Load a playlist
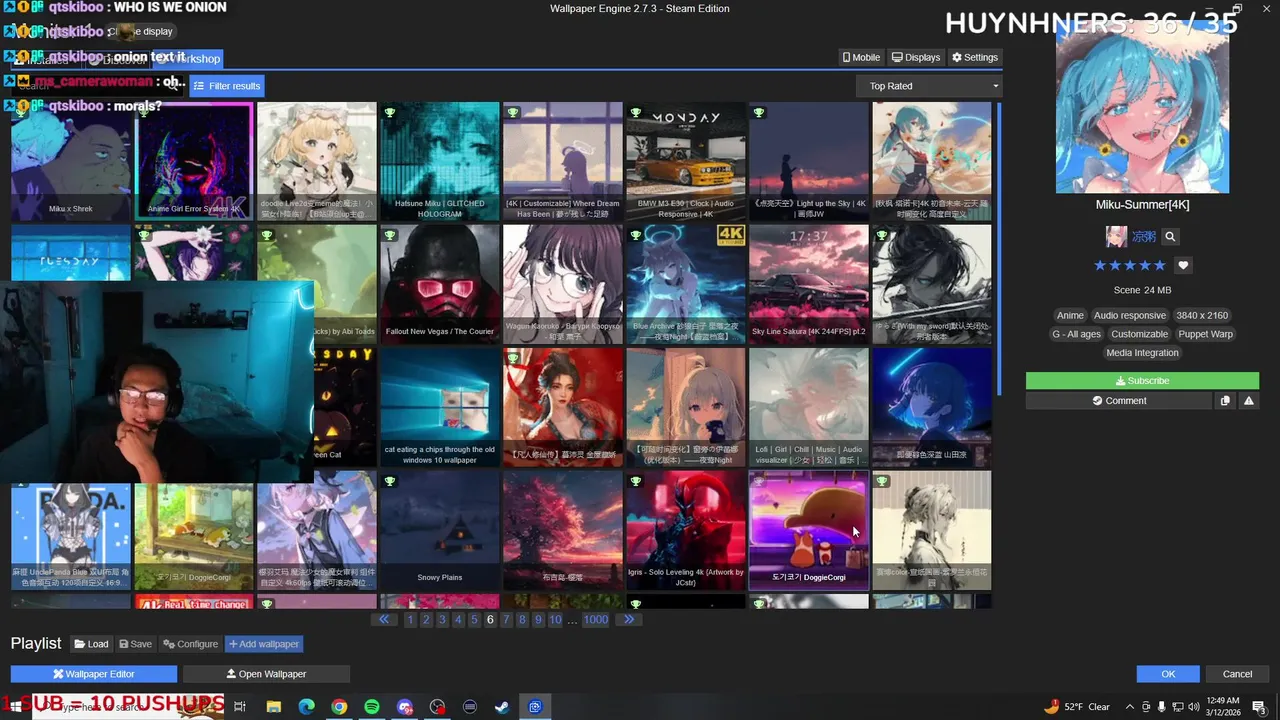Viewport: 1280px width, 720px height. [91, 644]
